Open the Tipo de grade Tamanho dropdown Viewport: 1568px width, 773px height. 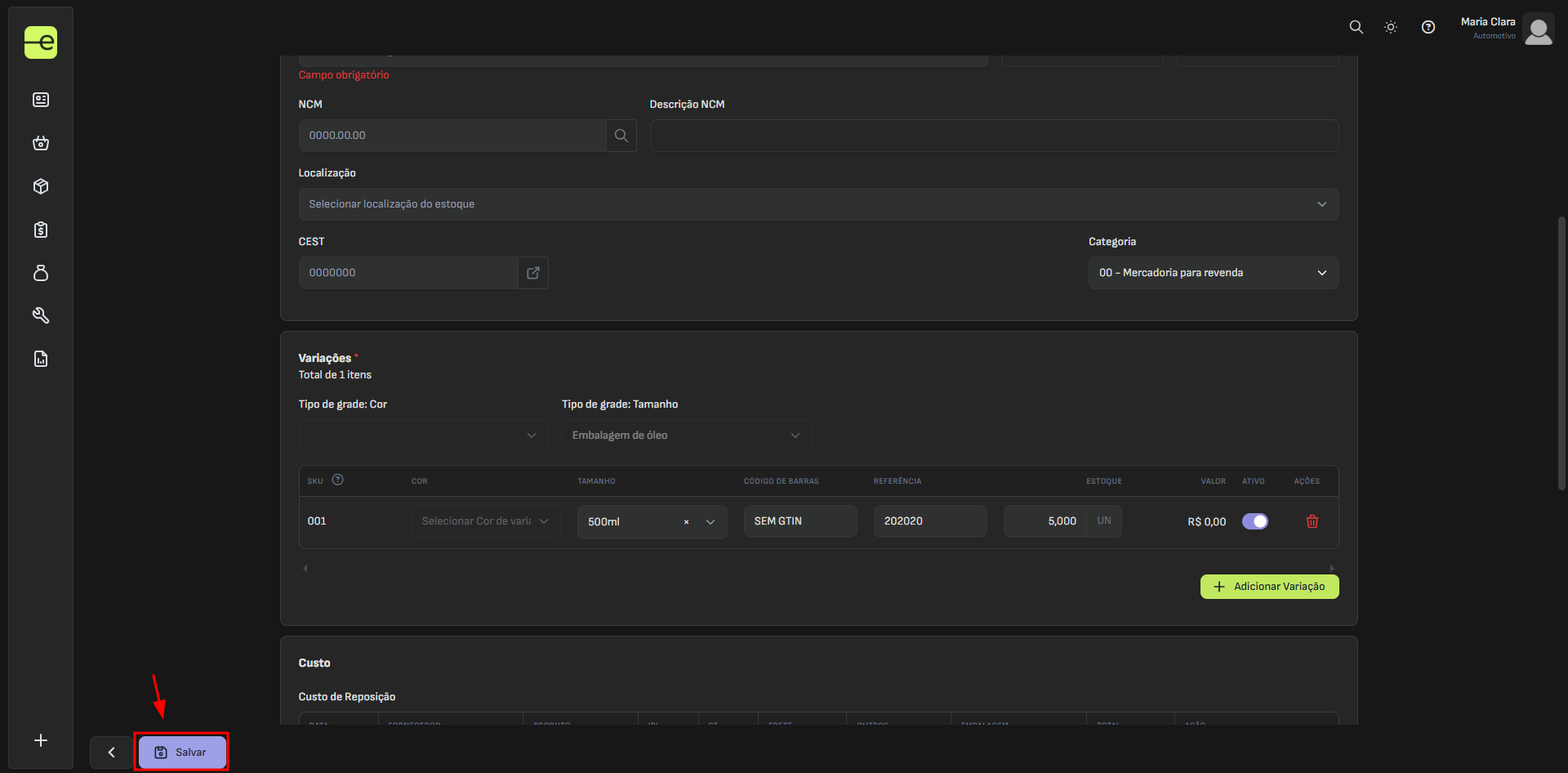686,436
